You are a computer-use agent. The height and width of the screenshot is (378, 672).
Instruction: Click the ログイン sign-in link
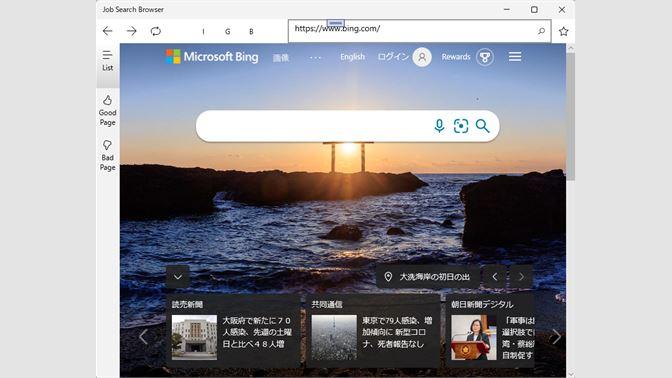[x=393, y=57]
